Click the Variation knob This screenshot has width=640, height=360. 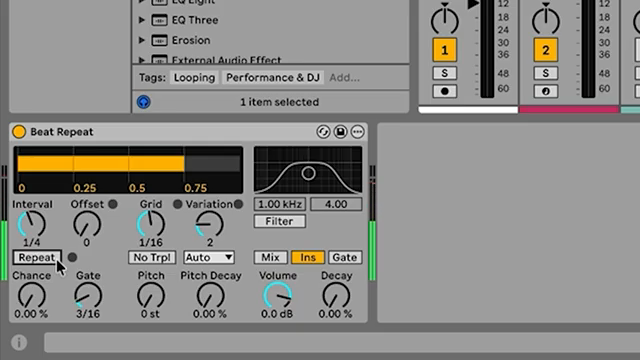tap(209, 224)
